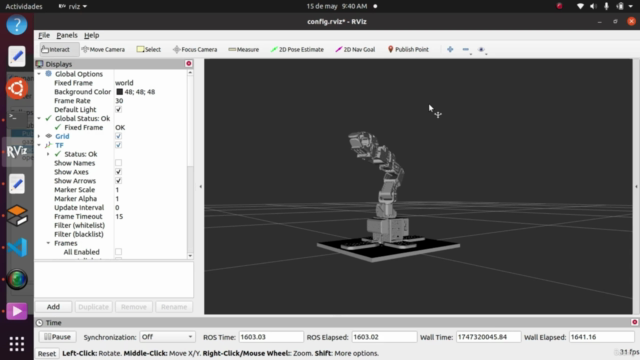Click the blue plus add-tool icon
The height and width of the screenshot is (360, 640).
pos(450,49)
